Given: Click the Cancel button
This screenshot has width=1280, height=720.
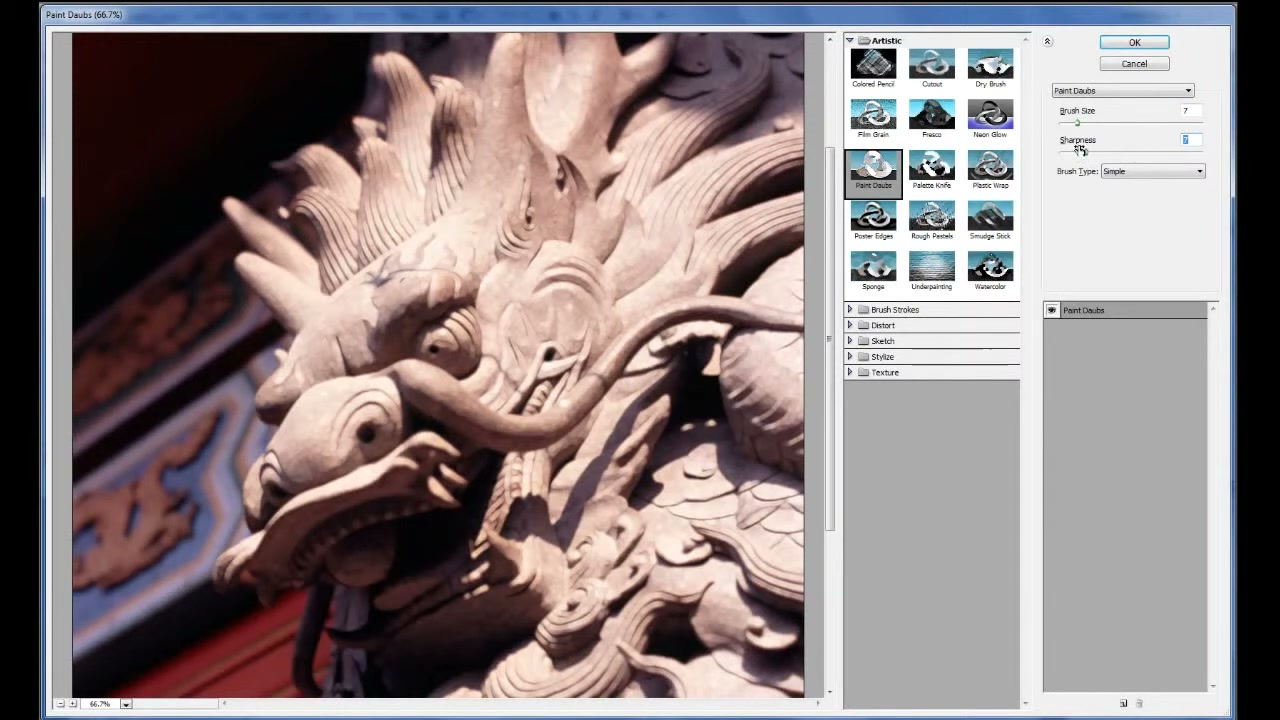Looking at the screenshot, I should click(x=1134, y=64).
